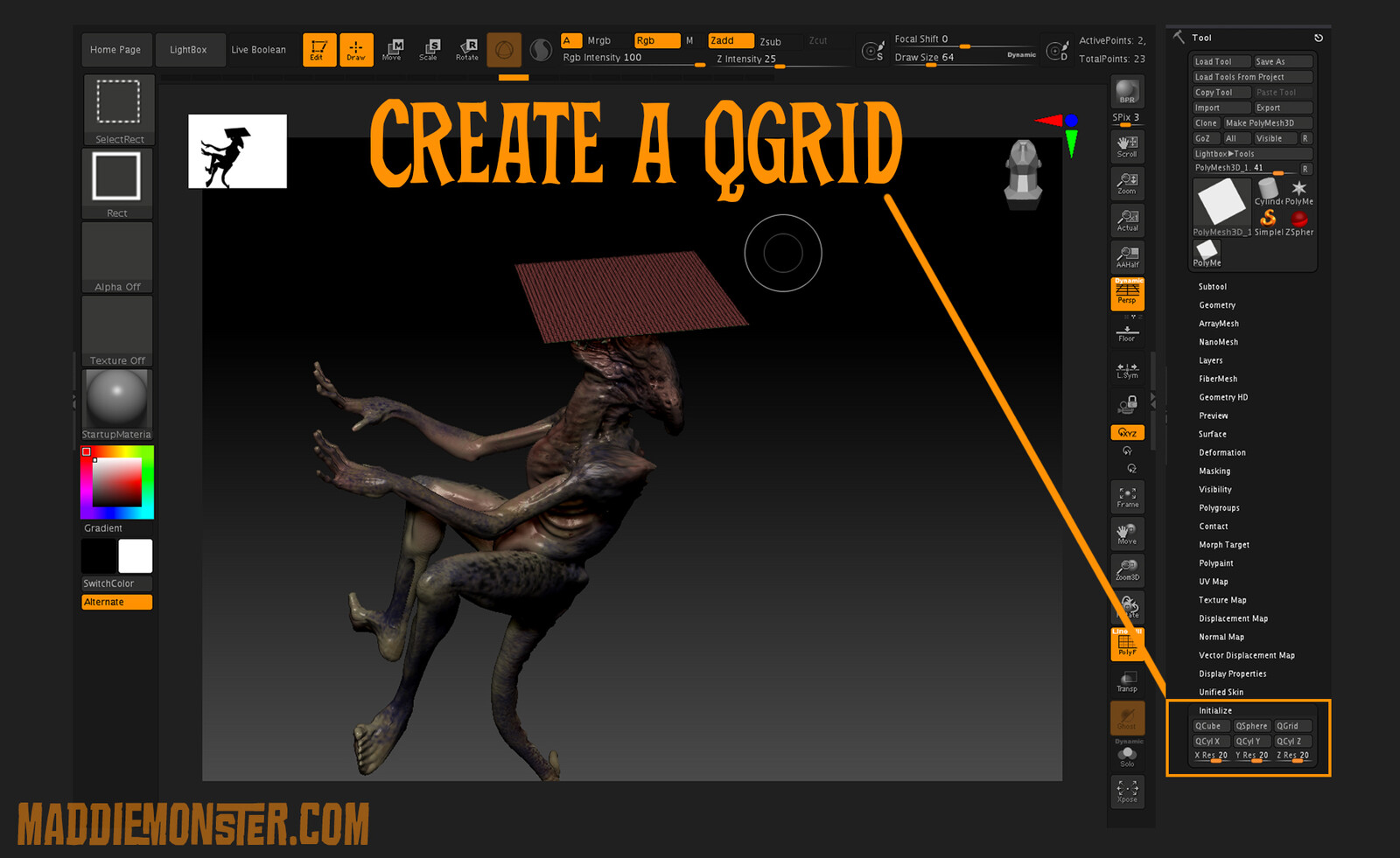Toggle the Ghost transparency button
This screenshot has width=1400, height=858.
[1127, 718]
